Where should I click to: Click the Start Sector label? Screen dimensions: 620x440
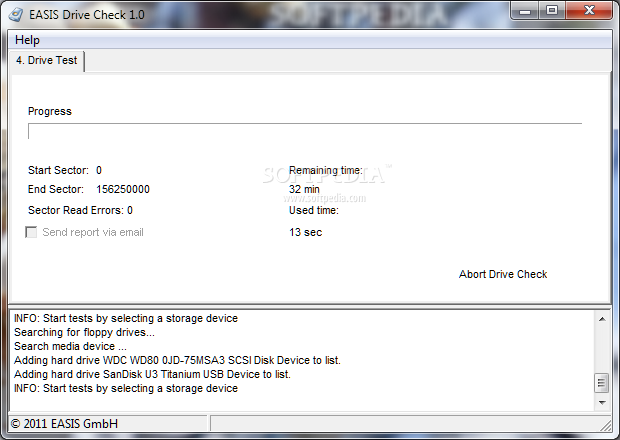pyautogui.click(x=58, y=170)
